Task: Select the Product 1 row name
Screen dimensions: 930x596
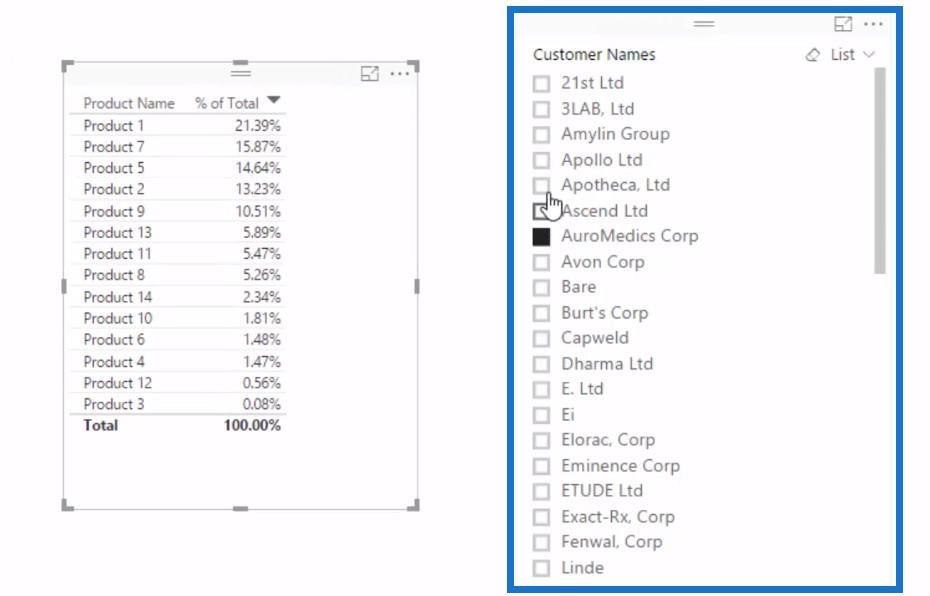Action: click(113, 126)
